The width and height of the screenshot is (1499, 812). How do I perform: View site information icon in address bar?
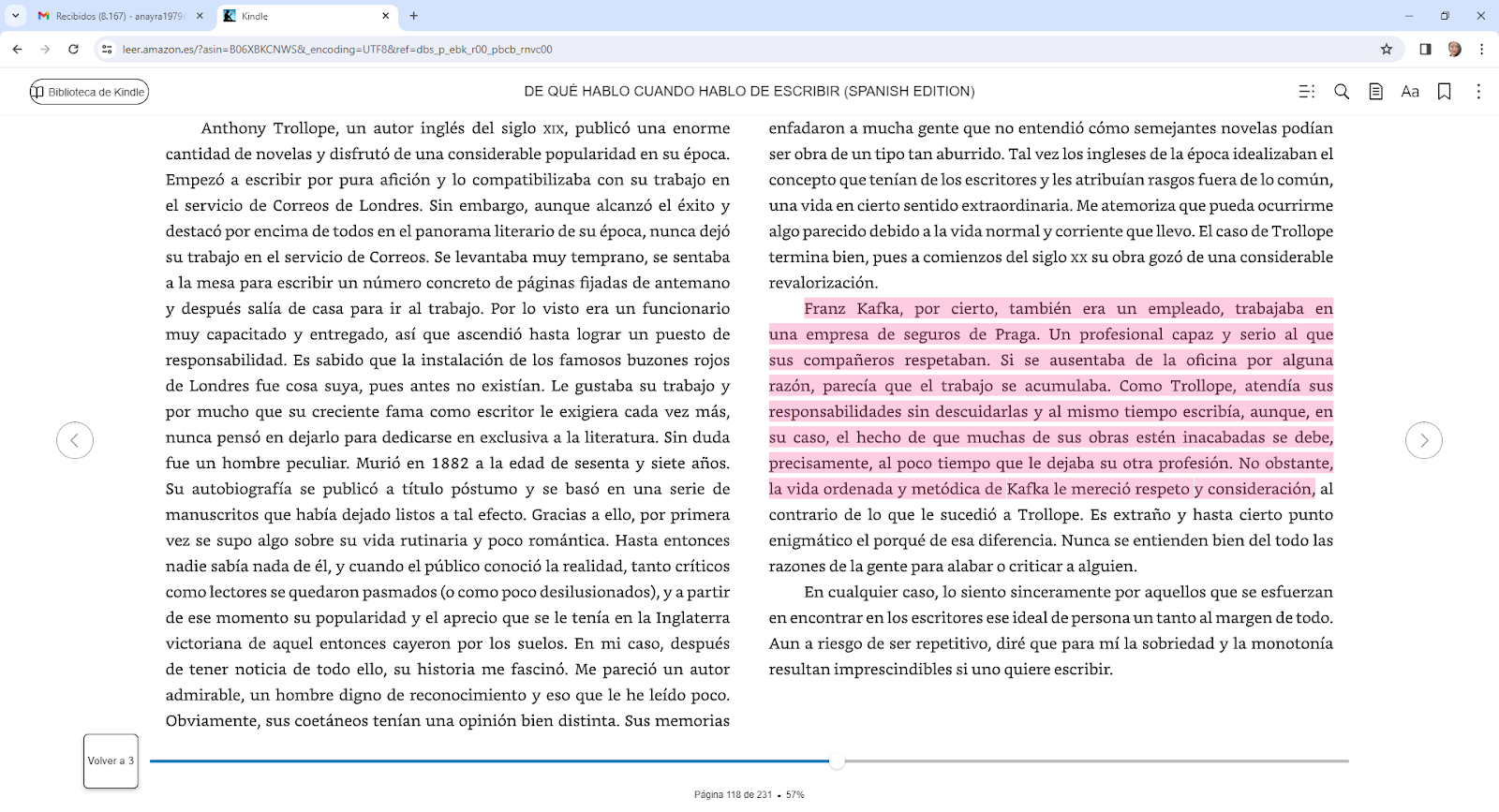pos(107,49)
